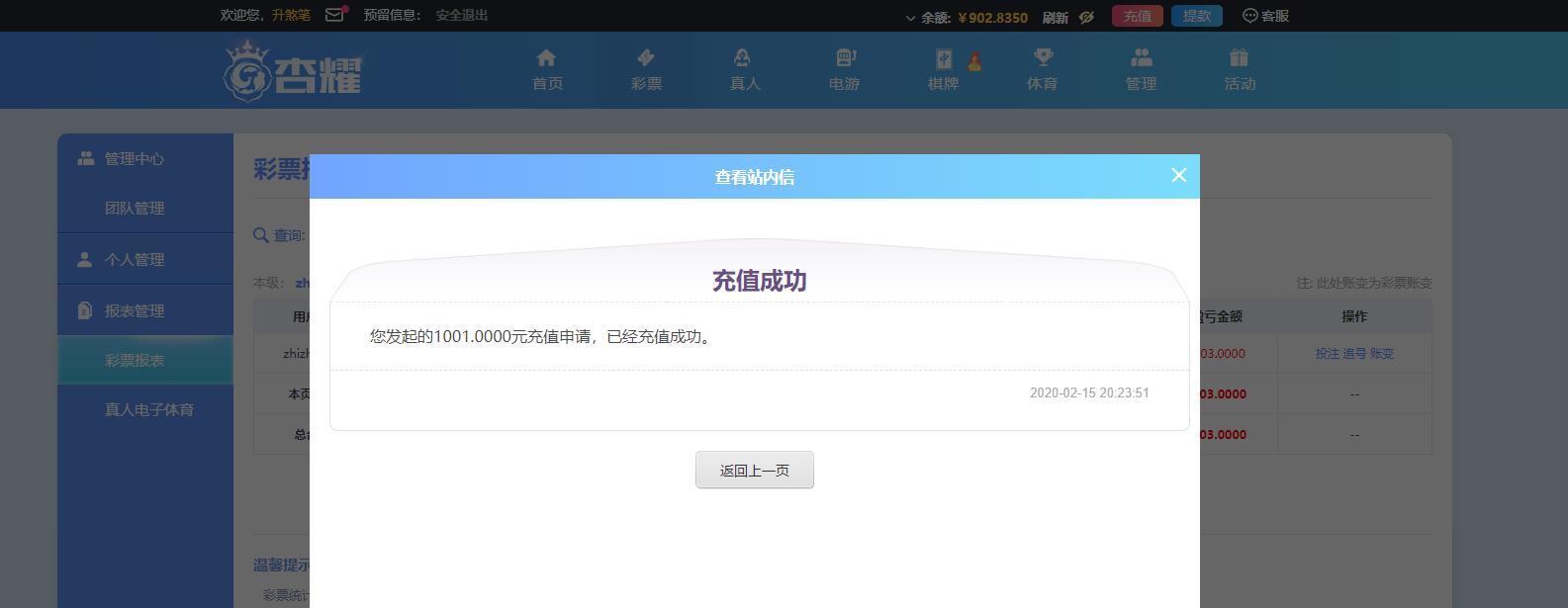The width and height of the screenshot is (1568, 608).
Task: Click the live dealer 真人 icon
Action: 743,57
